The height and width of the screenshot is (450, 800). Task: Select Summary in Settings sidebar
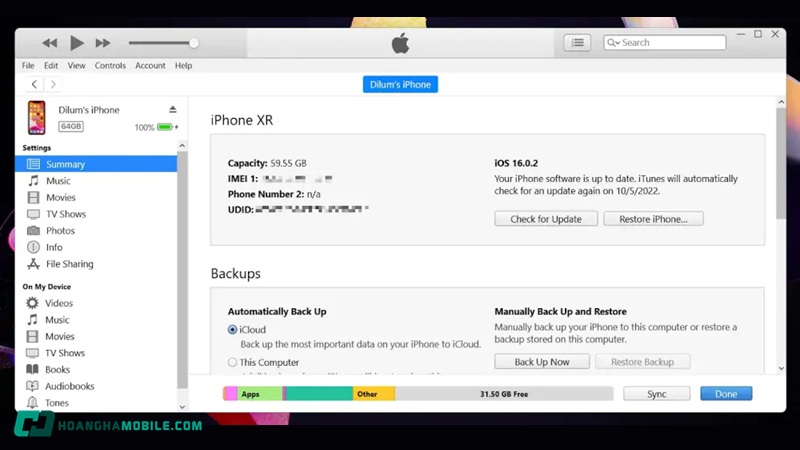coord(96,164)
